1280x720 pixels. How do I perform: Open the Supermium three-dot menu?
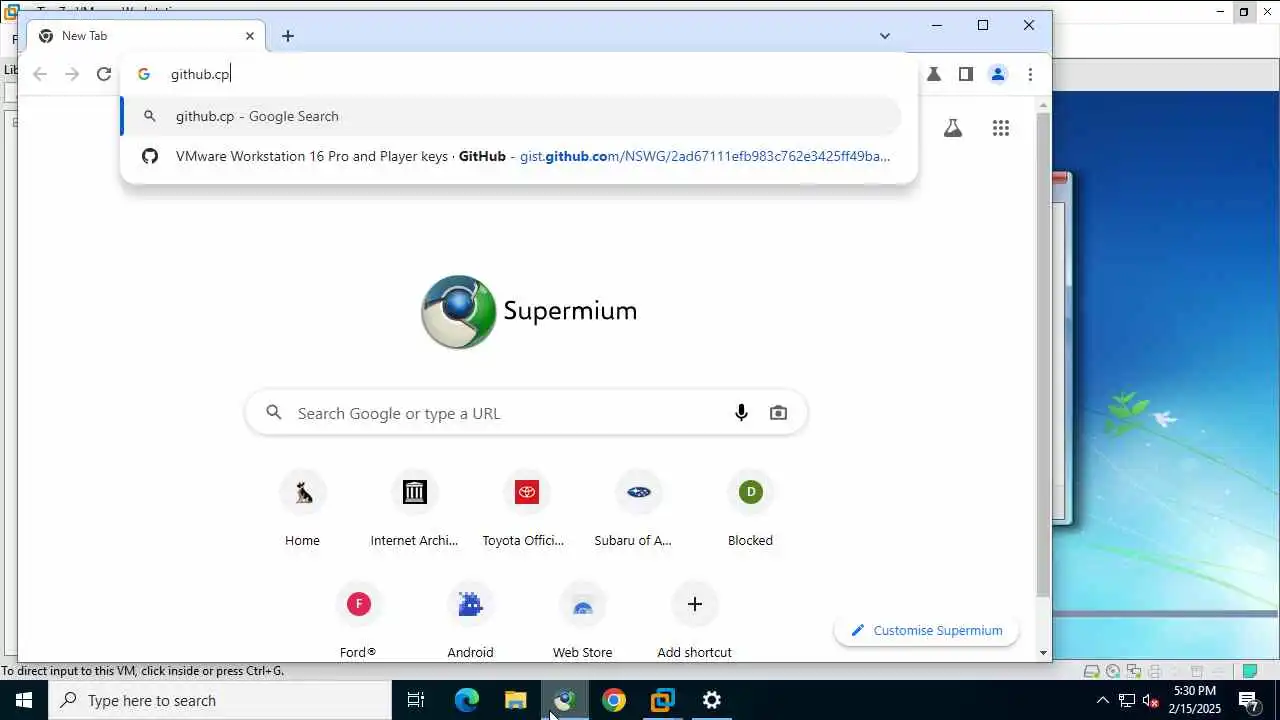point(1030,74)
